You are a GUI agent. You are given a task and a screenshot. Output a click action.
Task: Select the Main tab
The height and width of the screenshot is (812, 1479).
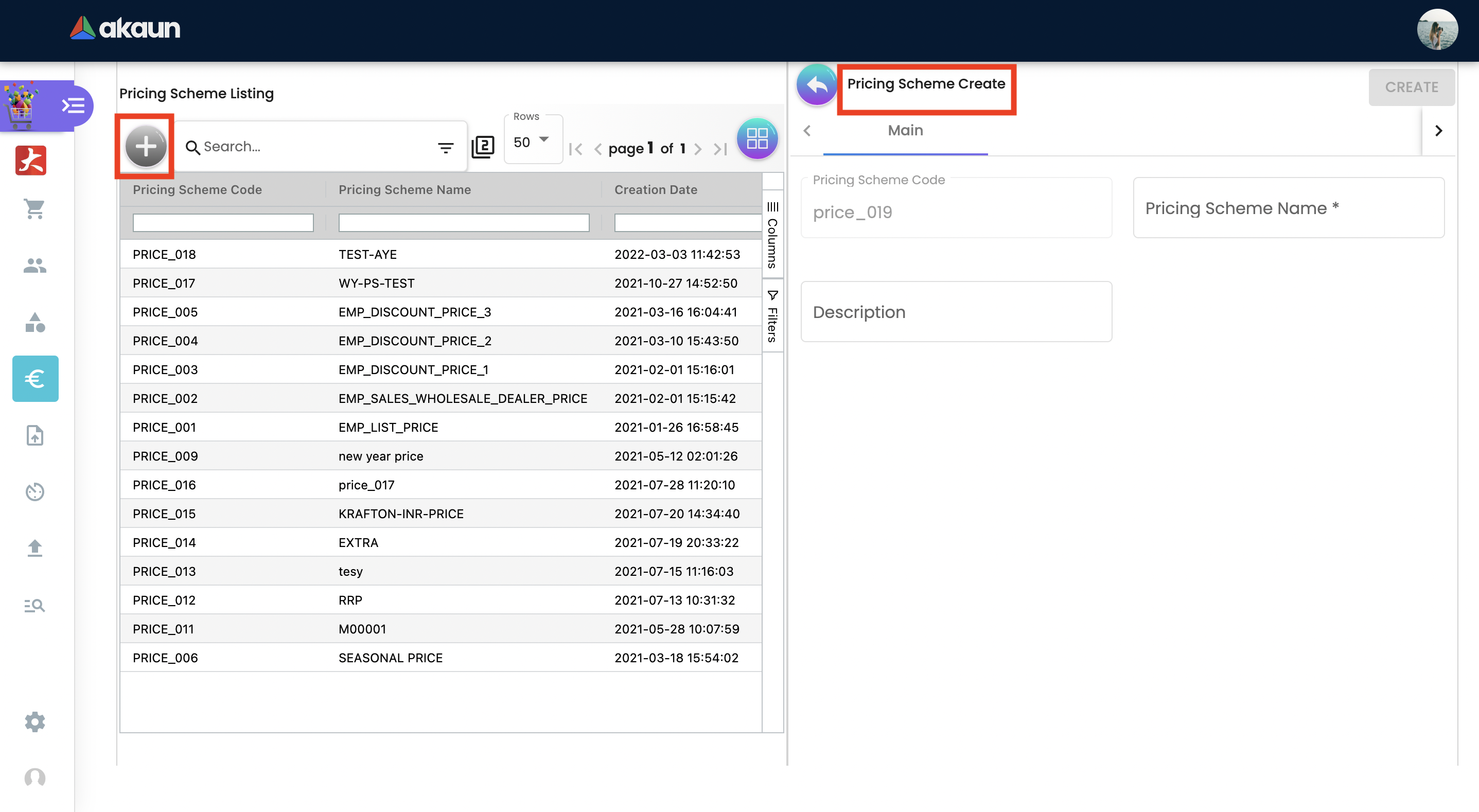(x=905, y=131)
